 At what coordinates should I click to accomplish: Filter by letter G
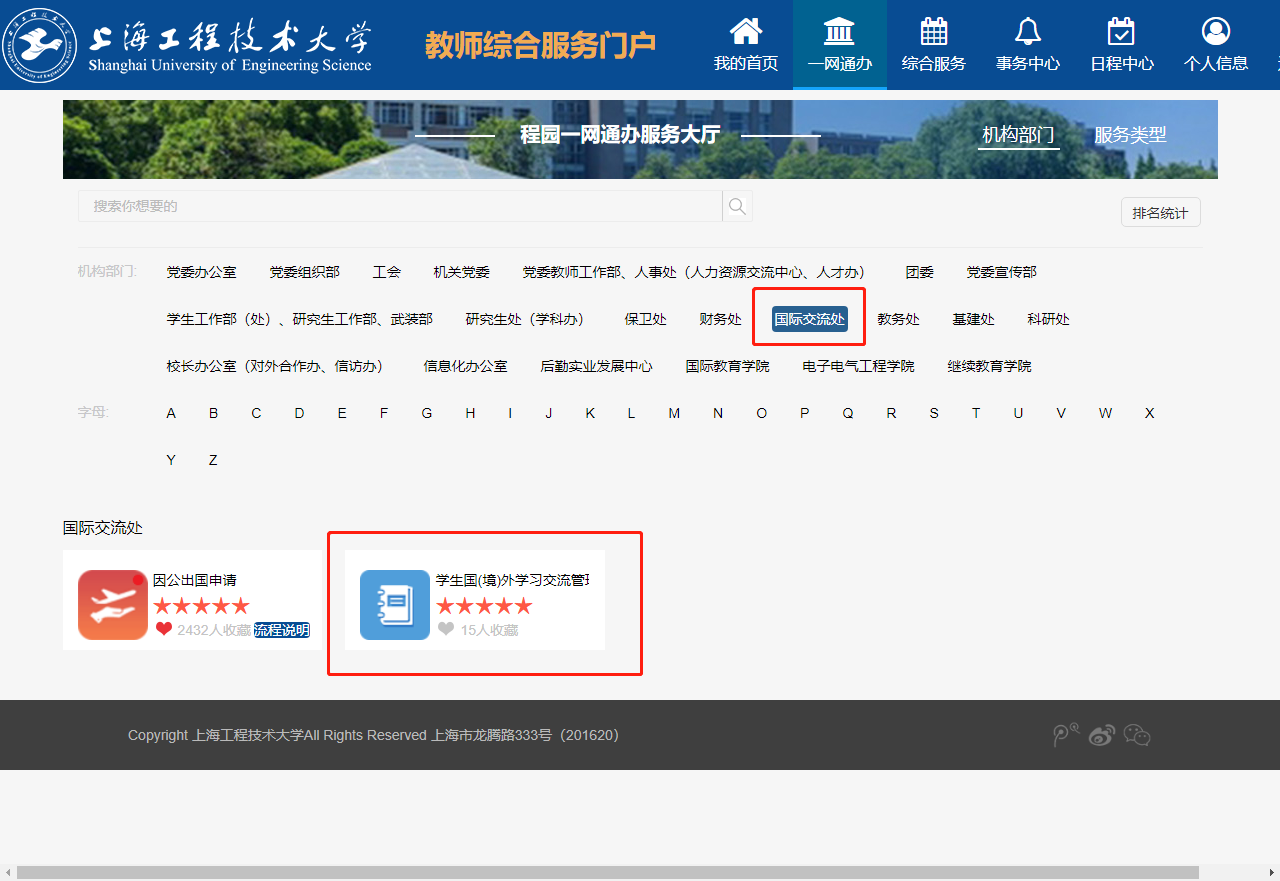tap(427, 413)
